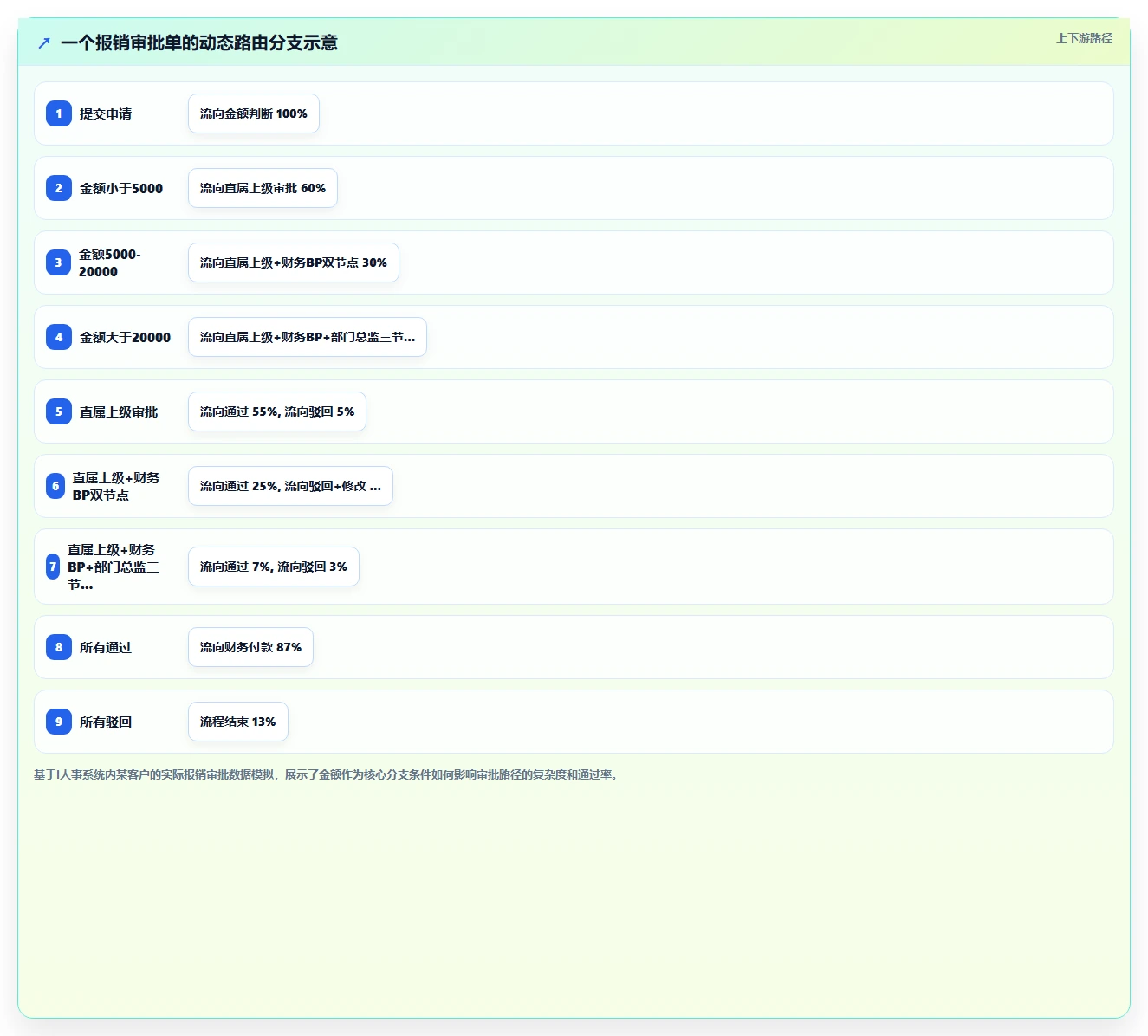Click the 流向金额判断 100% chip
Image resolution: width=1148 pixels, height=1036 pixels.
coord(254,113)
